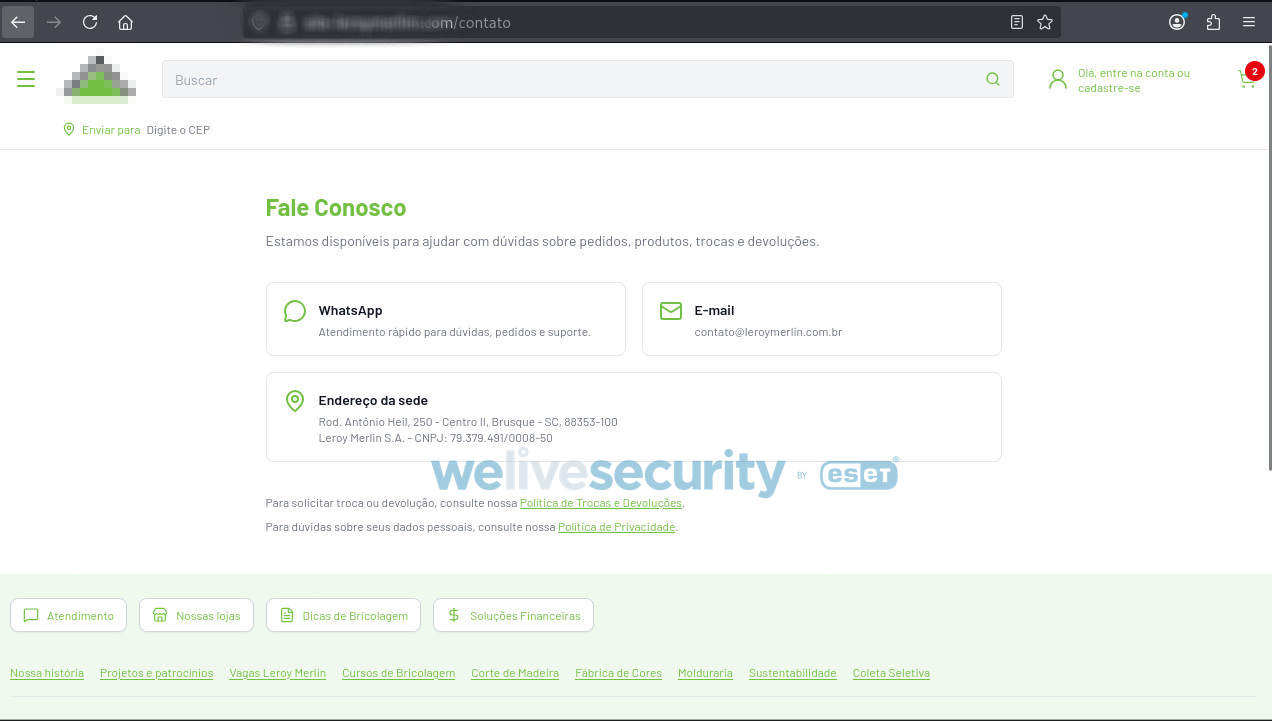1272x721 pixels.
Task: Bookmark this page with the star
Action: click(x=1045, y=22)
